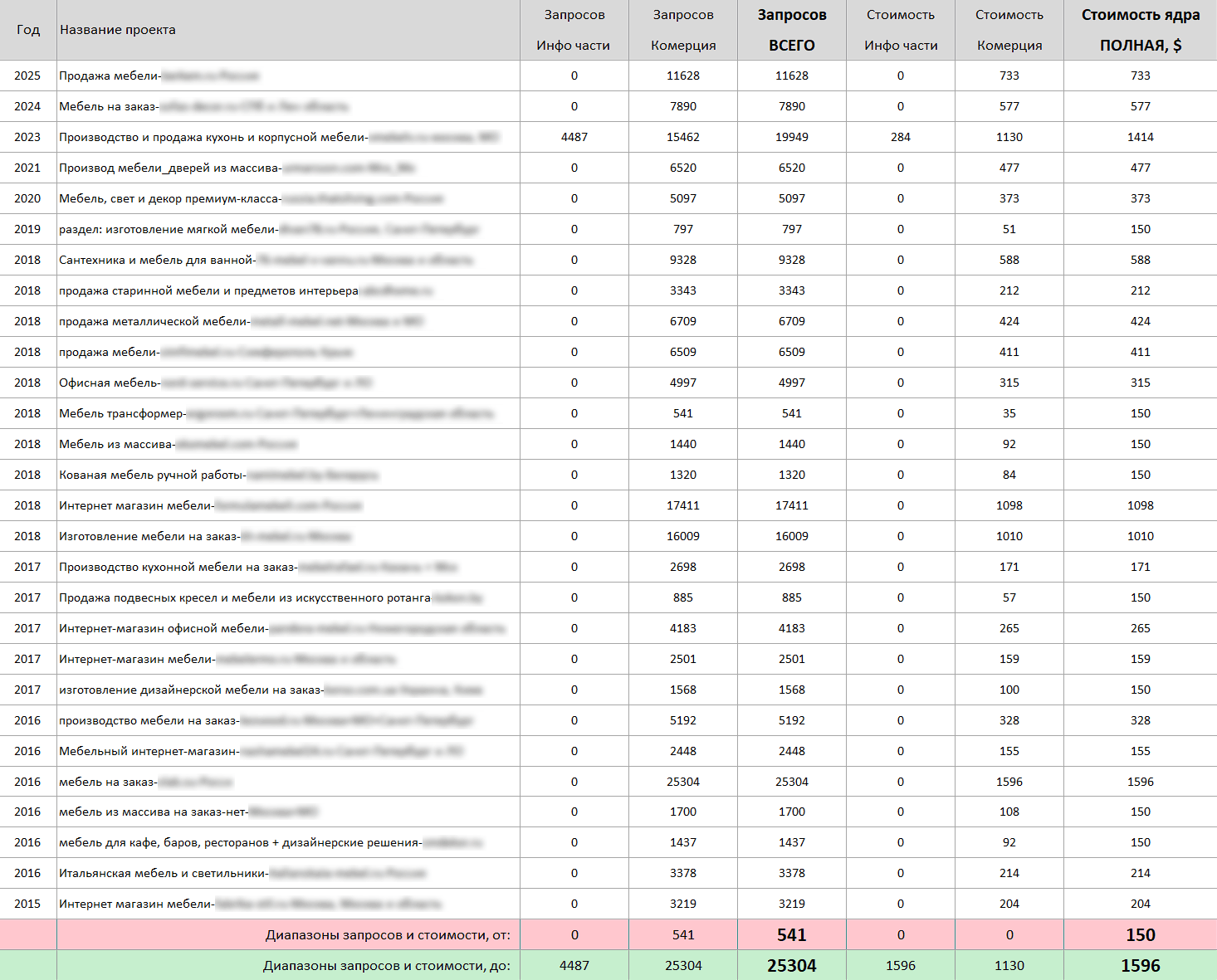This screenshot has width=1217, height=980.
Task: Click the "Год" column header
Action: (x=27, y=30)
